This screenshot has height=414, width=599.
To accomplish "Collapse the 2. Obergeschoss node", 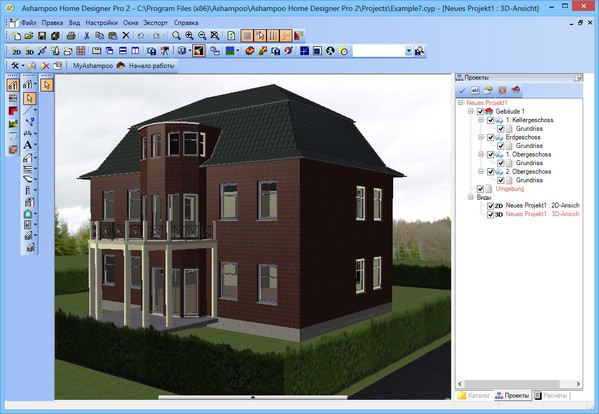I will coord(481,171).
